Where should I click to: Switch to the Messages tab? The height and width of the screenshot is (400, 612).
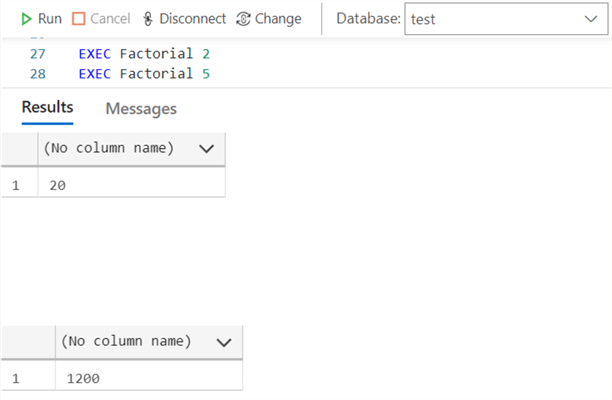(141, 108)
